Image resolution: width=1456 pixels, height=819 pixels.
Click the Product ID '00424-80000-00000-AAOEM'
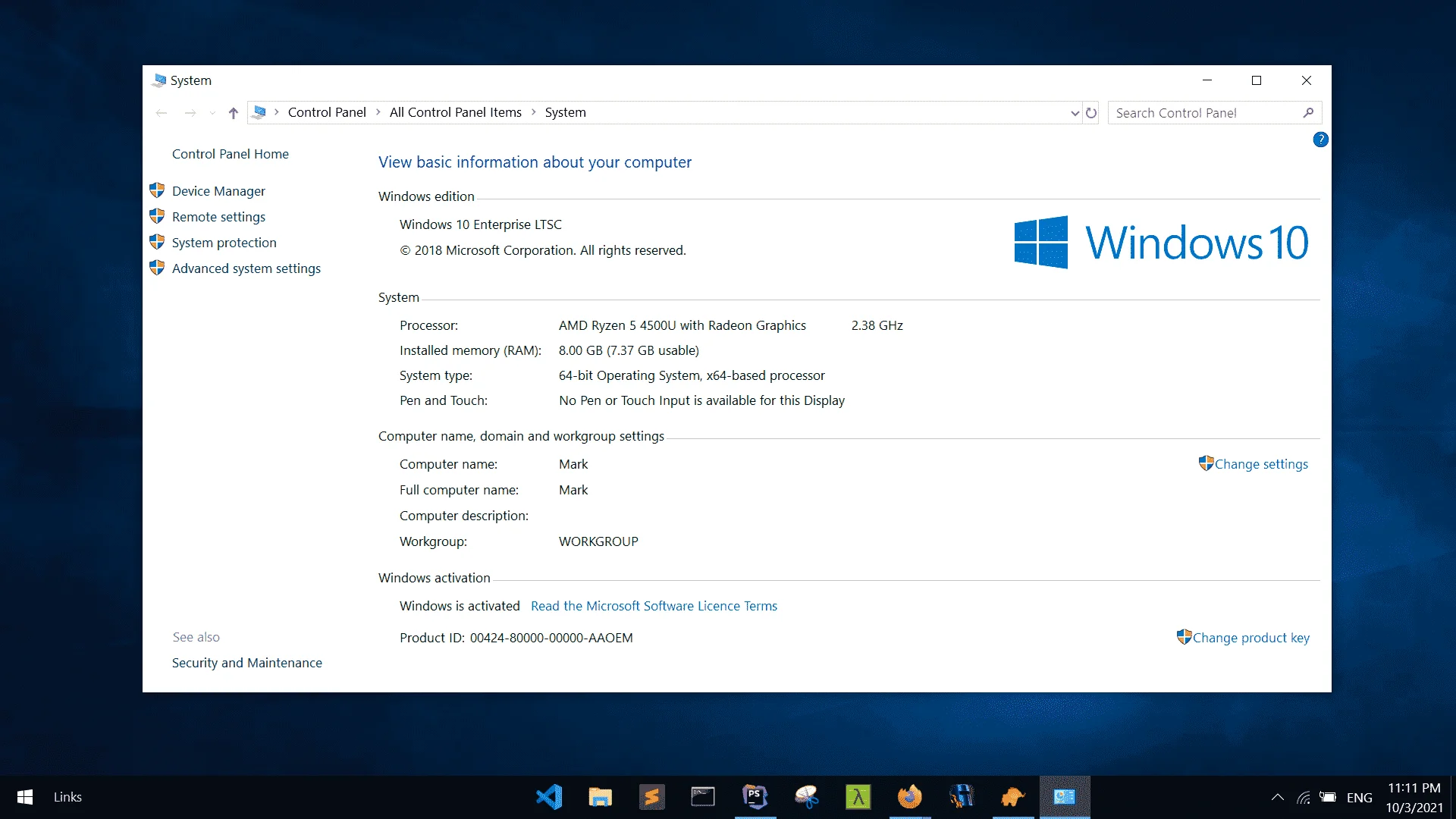coord(551,638)
